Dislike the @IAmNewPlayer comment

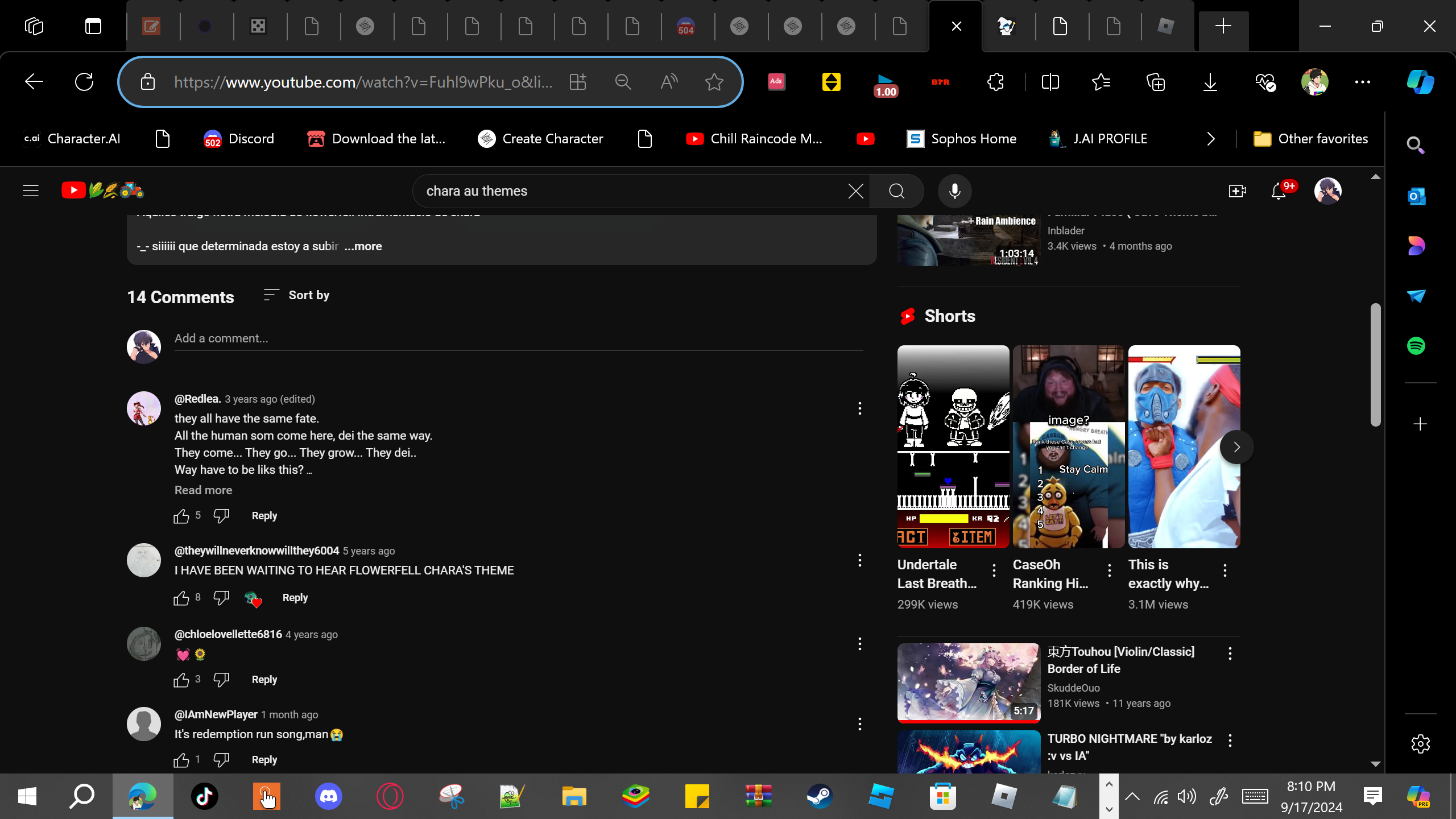[221, 759]
